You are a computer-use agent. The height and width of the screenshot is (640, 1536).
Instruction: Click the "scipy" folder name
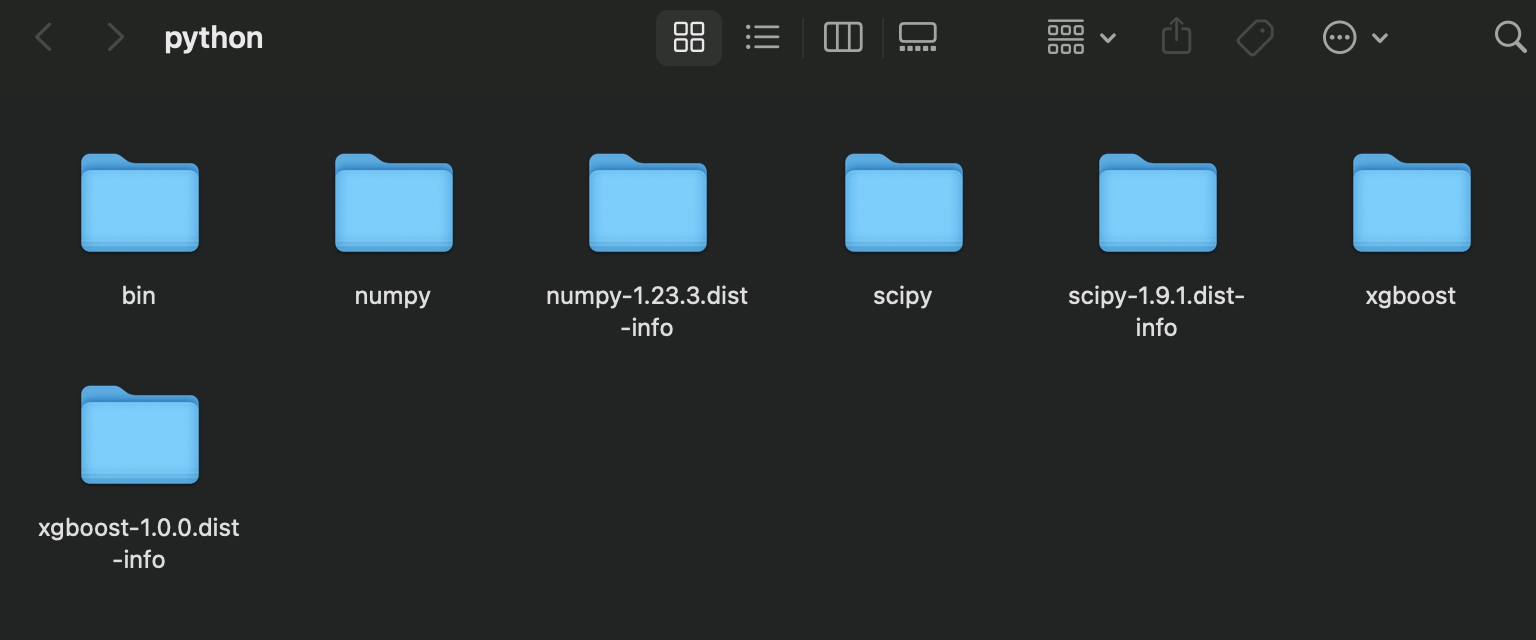[x=903, y=297]
